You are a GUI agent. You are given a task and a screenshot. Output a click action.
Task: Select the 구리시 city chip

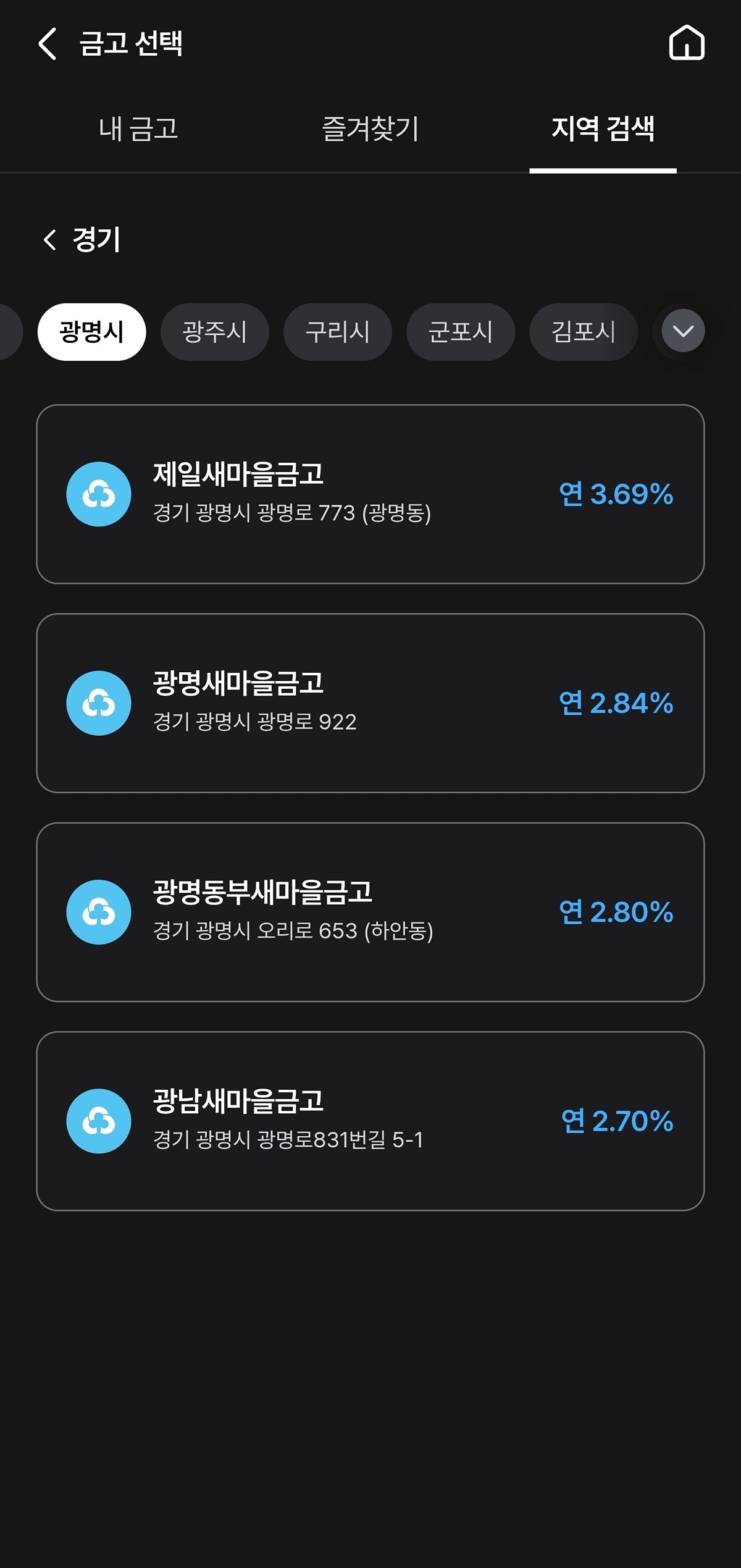point(337,332)
